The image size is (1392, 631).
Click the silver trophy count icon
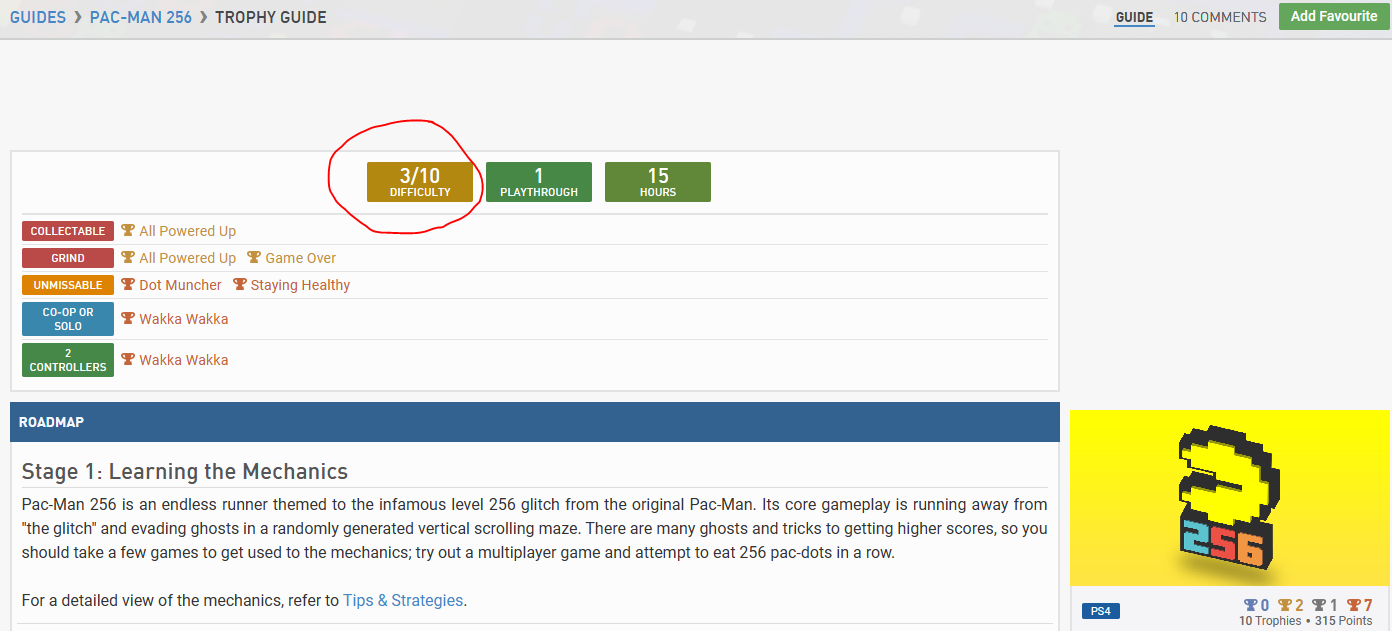[1318, 605]
